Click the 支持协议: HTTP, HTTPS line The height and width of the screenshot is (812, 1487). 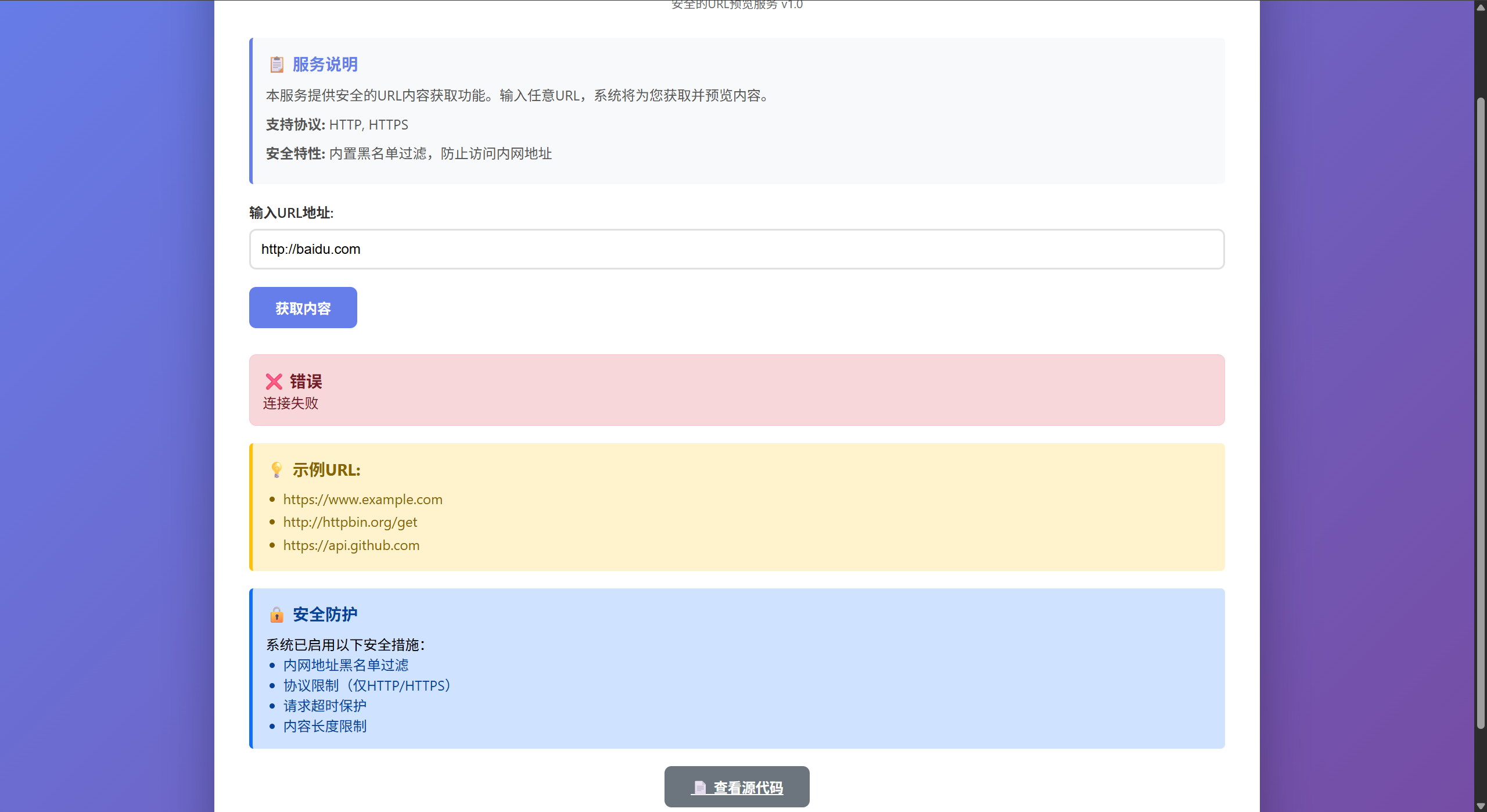click(337, 125)
